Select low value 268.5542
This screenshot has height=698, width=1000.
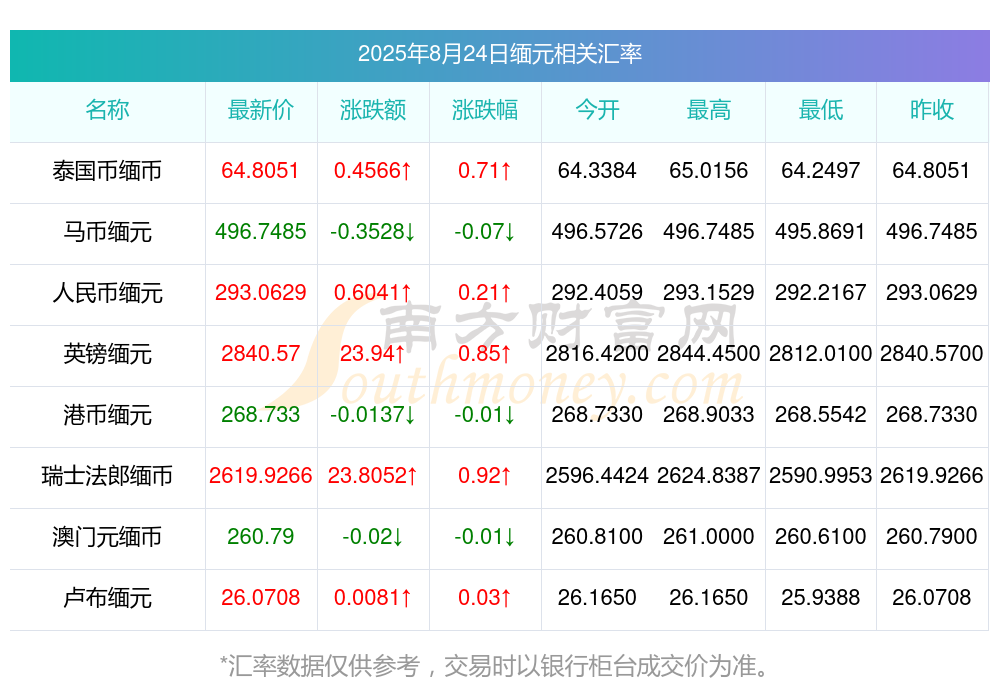[x=821, y=414]
